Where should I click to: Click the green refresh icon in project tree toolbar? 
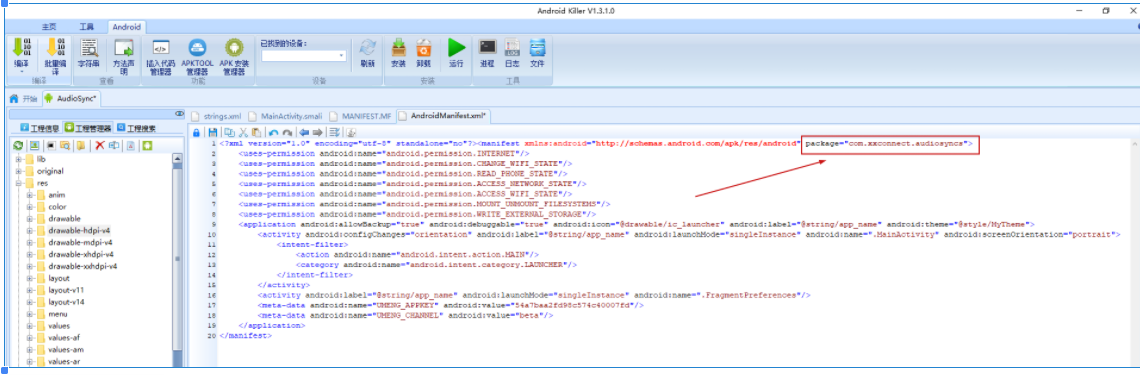pyautogui.click(x=18, y=146)
